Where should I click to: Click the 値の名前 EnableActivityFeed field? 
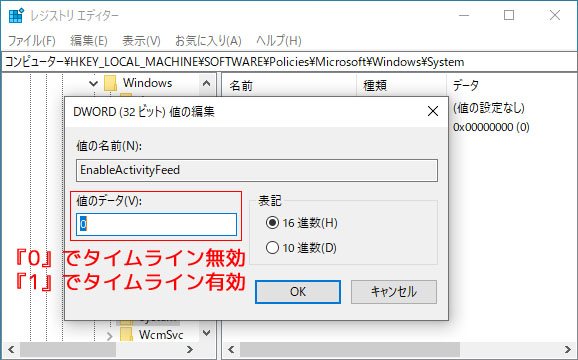257,170
